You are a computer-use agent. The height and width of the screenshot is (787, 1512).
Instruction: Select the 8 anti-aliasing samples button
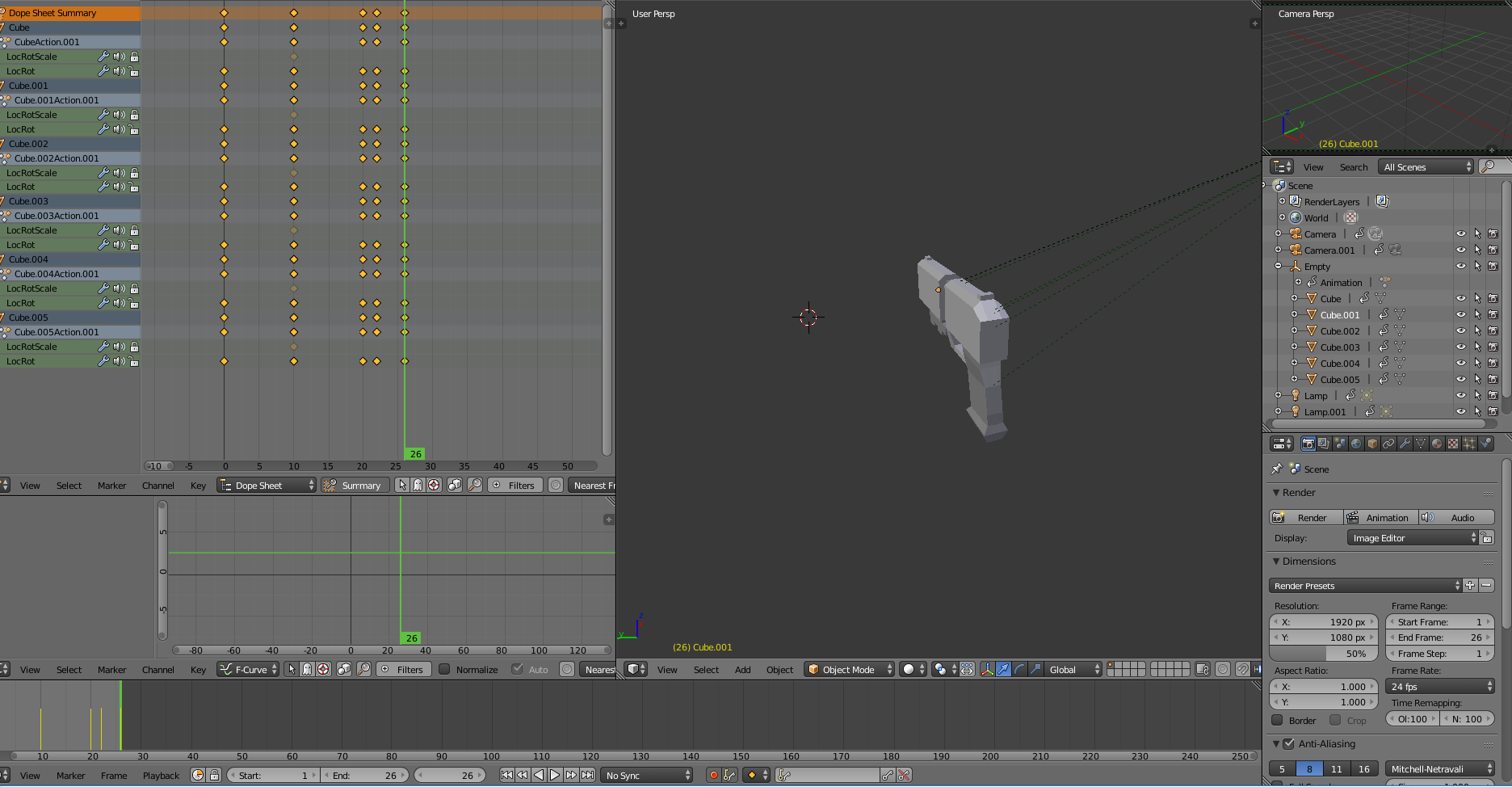click(x=1309, y=768)
